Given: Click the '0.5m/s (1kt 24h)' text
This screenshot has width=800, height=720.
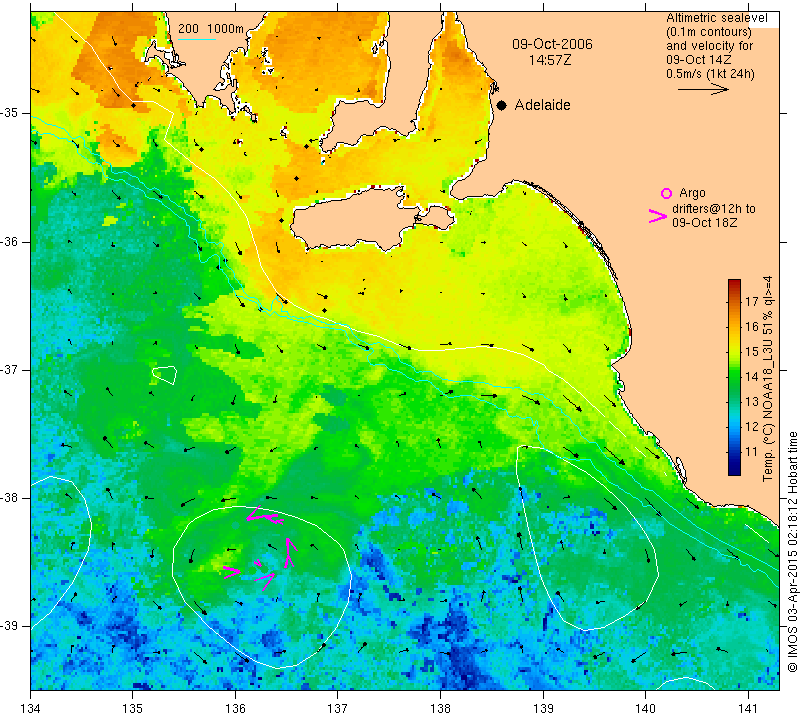Looking at the screenshot, I should [x=710, y=74].
